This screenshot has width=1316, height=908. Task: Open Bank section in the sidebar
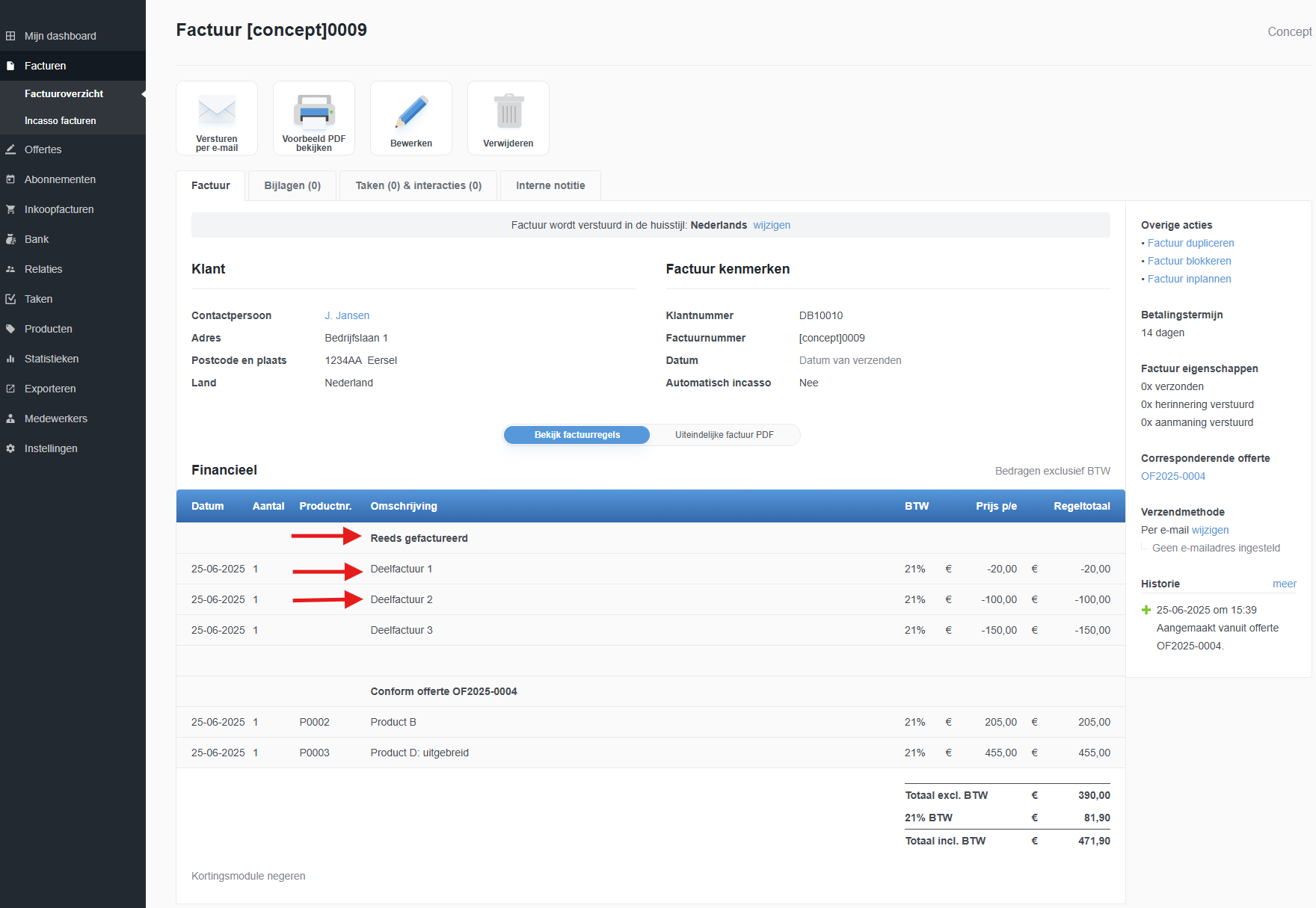(x=36, y=239)
